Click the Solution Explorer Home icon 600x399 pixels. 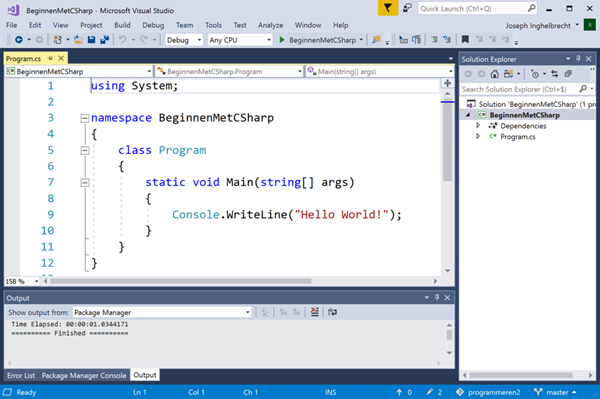[494, 74]
